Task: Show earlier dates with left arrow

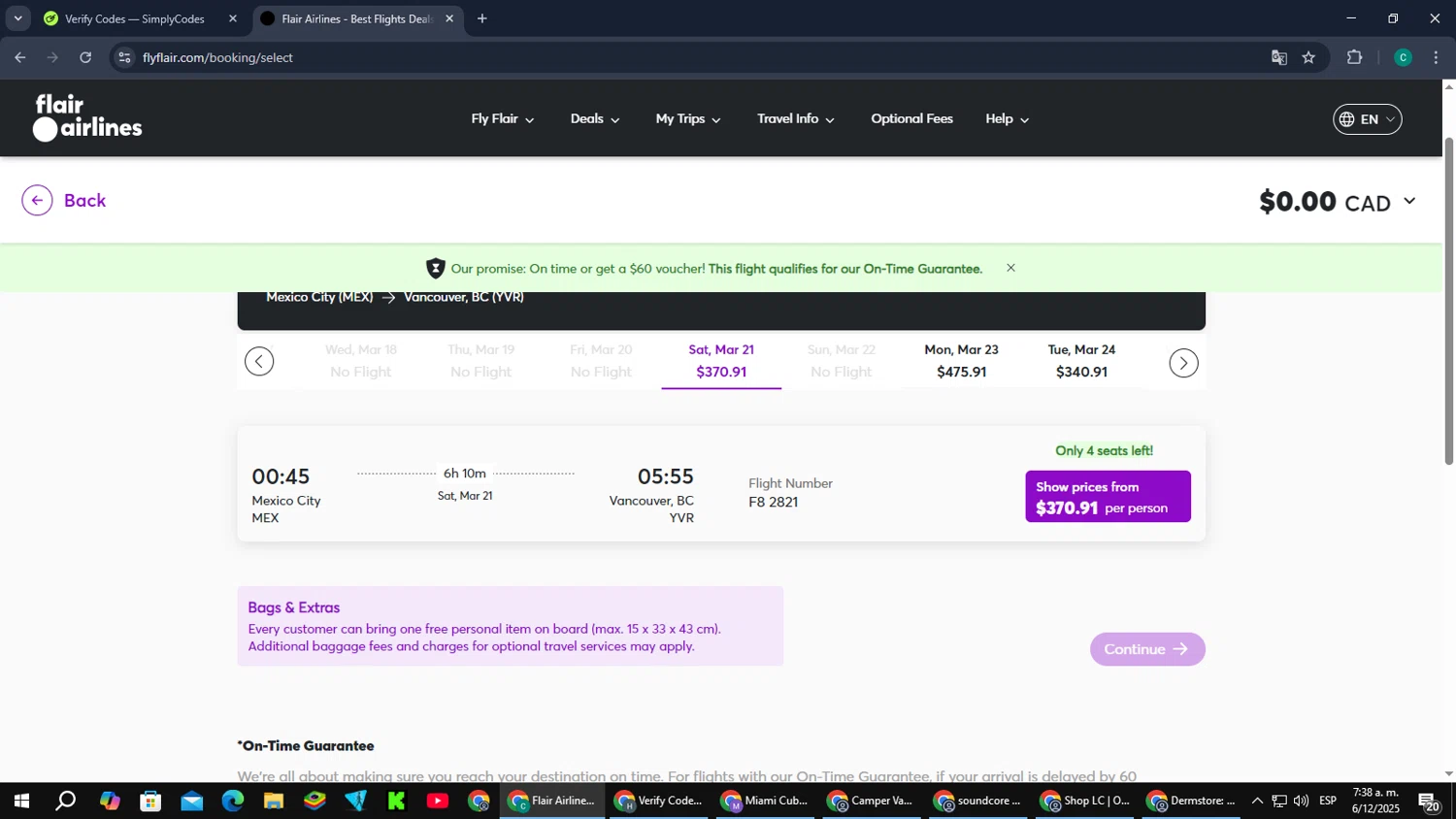Action: point(259,362)
